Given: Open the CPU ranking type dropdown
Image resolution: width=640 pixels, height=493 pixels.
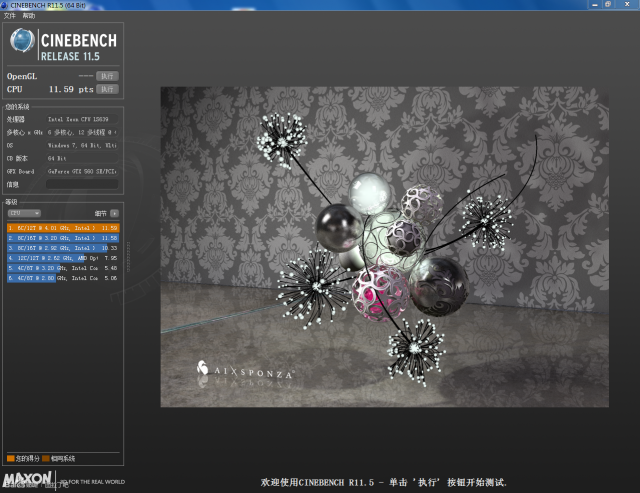Looking at the screenshot, I should click(x=24, y=213).
